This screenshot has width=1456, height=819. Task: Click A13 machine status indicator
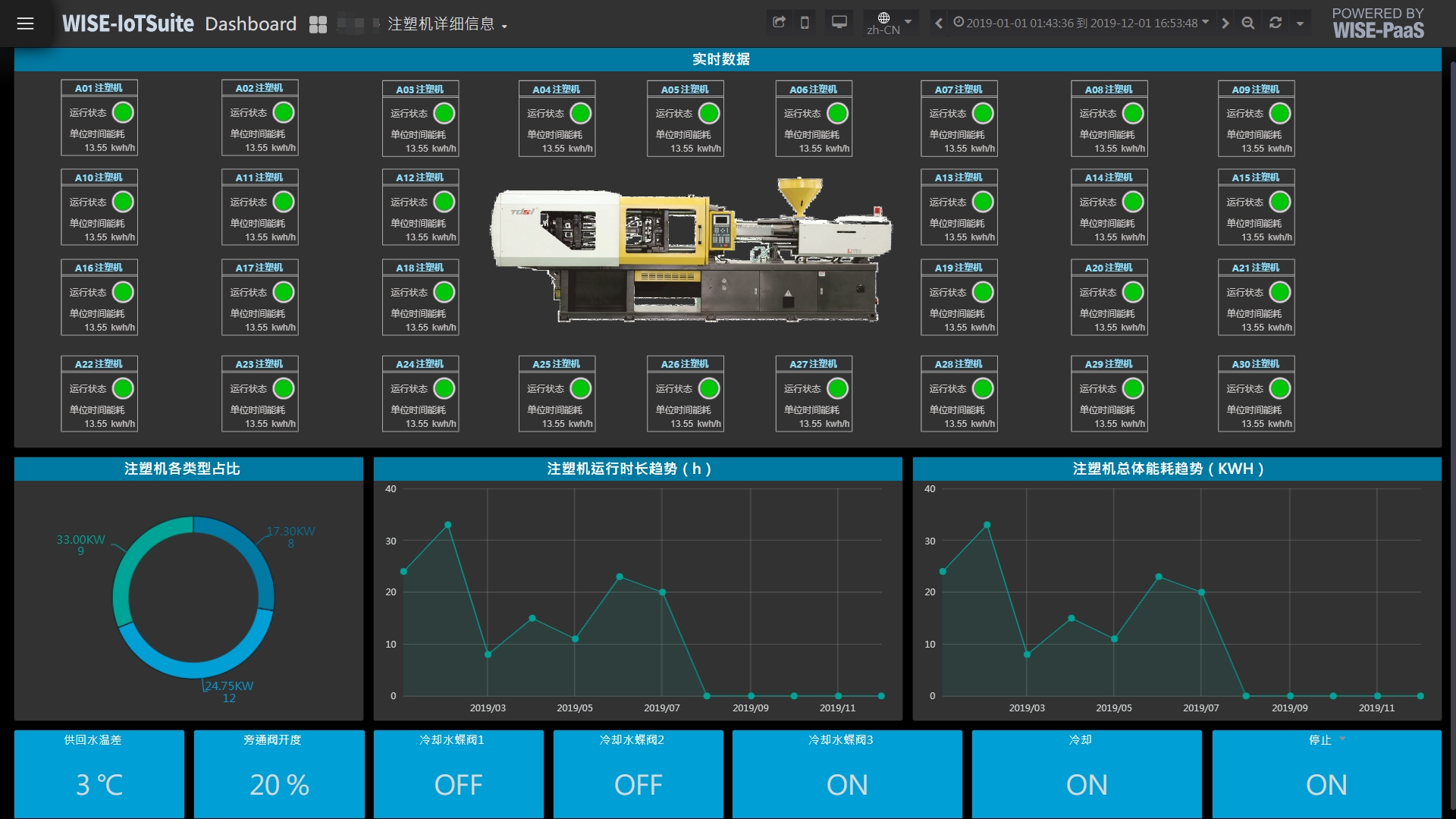983,202
